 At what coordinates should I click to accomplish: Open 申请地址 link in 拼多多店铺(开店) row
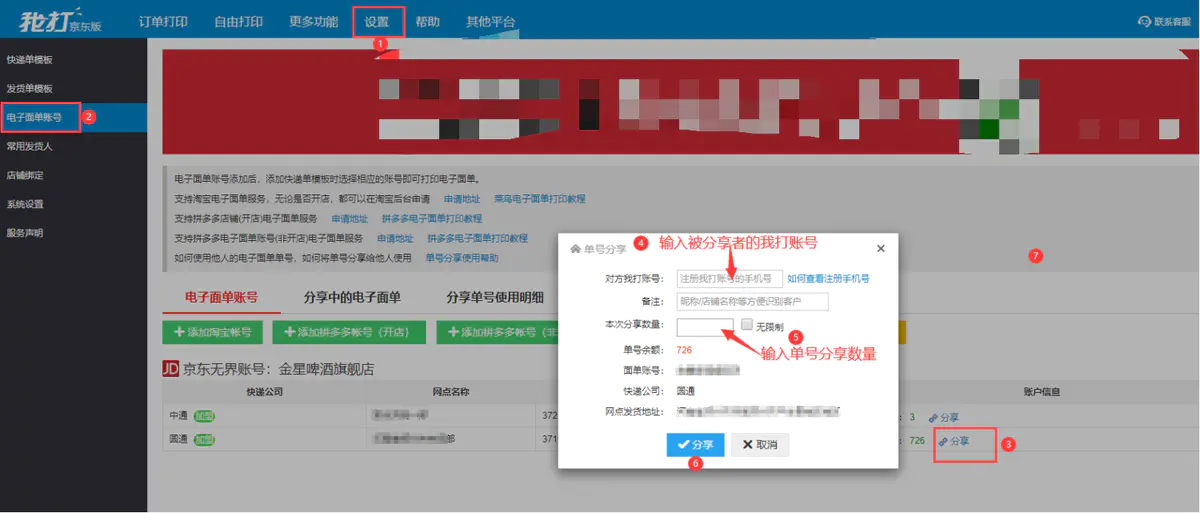(349, 218)
